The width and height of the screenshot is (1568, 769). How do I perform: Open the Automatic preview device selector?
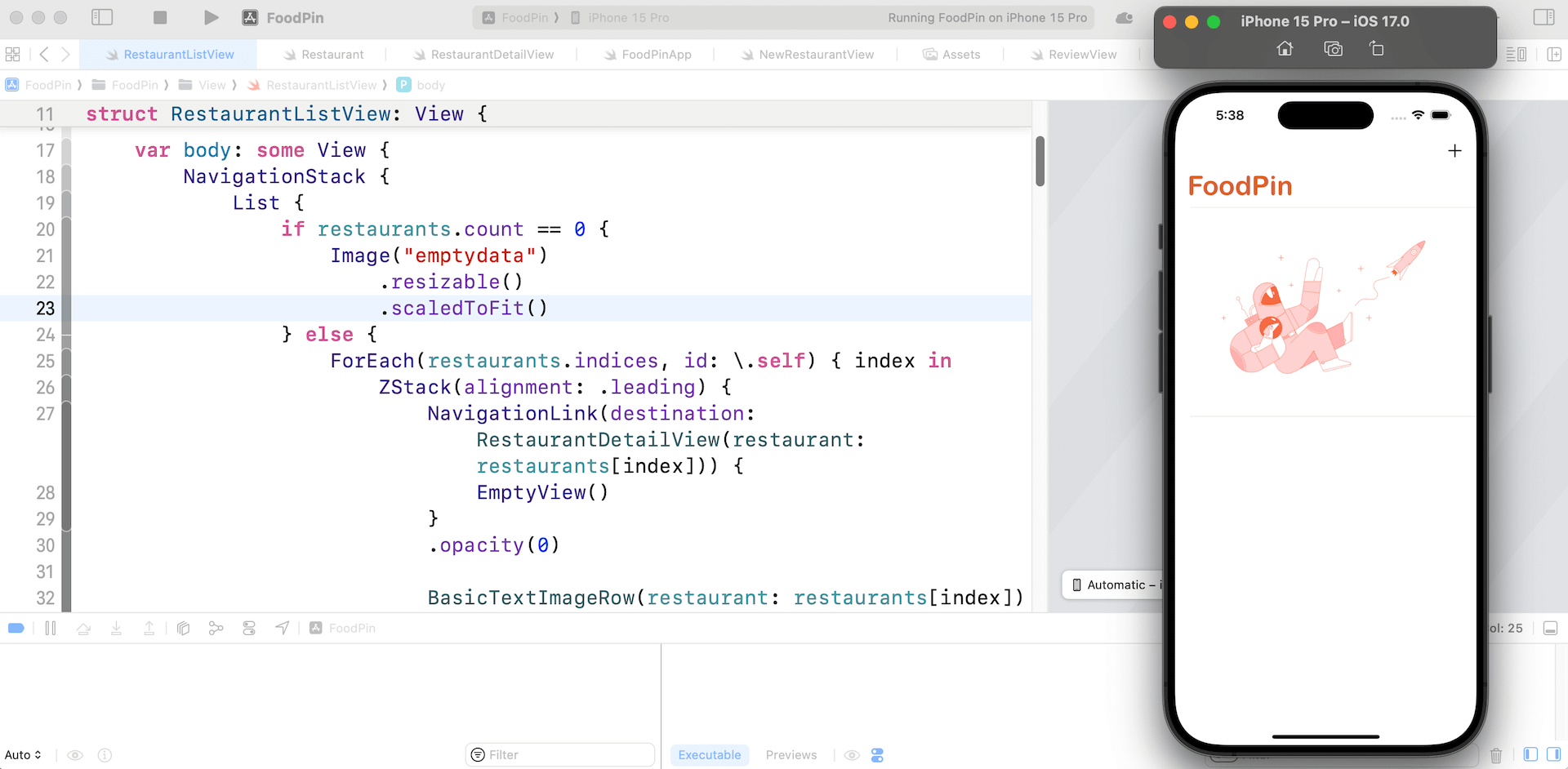click(1116, 585)
